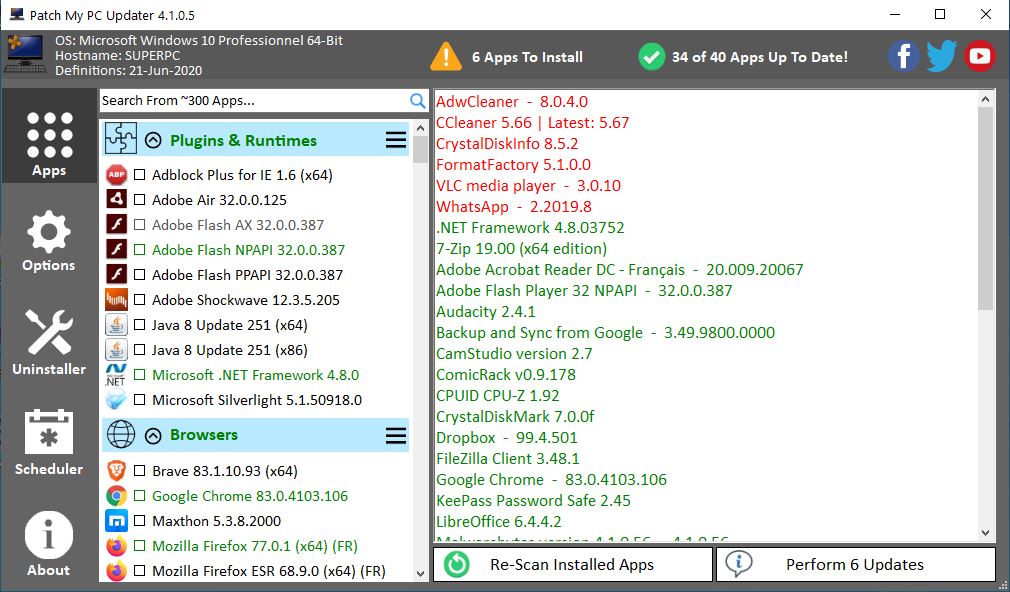1010x592 pixels.
Task: Switch to the Apps tab
Action: click(49, 136)
